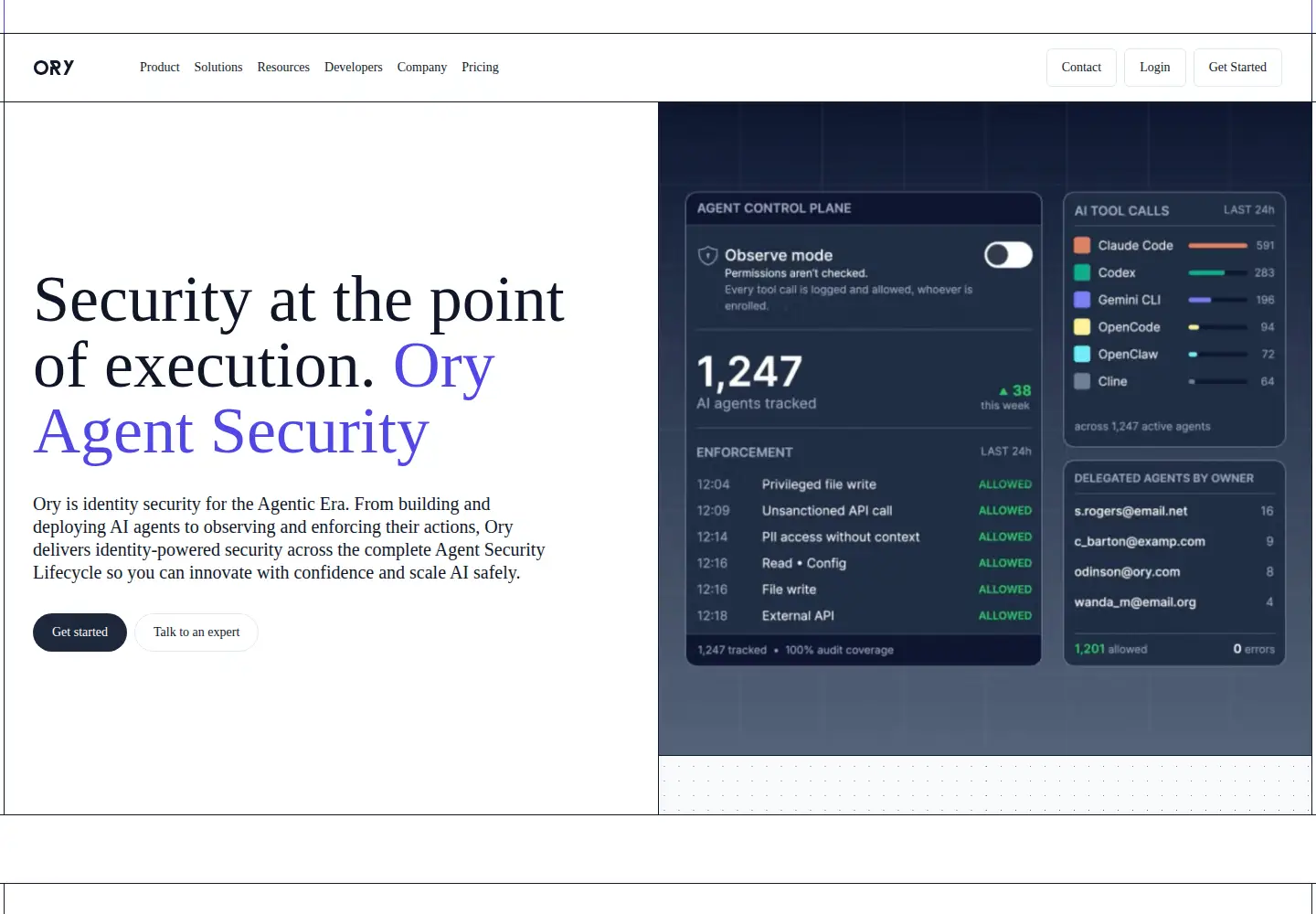This screenshot has height=914, width=1316.
Task: Click the gray Cline swatch
Action: [x=1082, y=381]
